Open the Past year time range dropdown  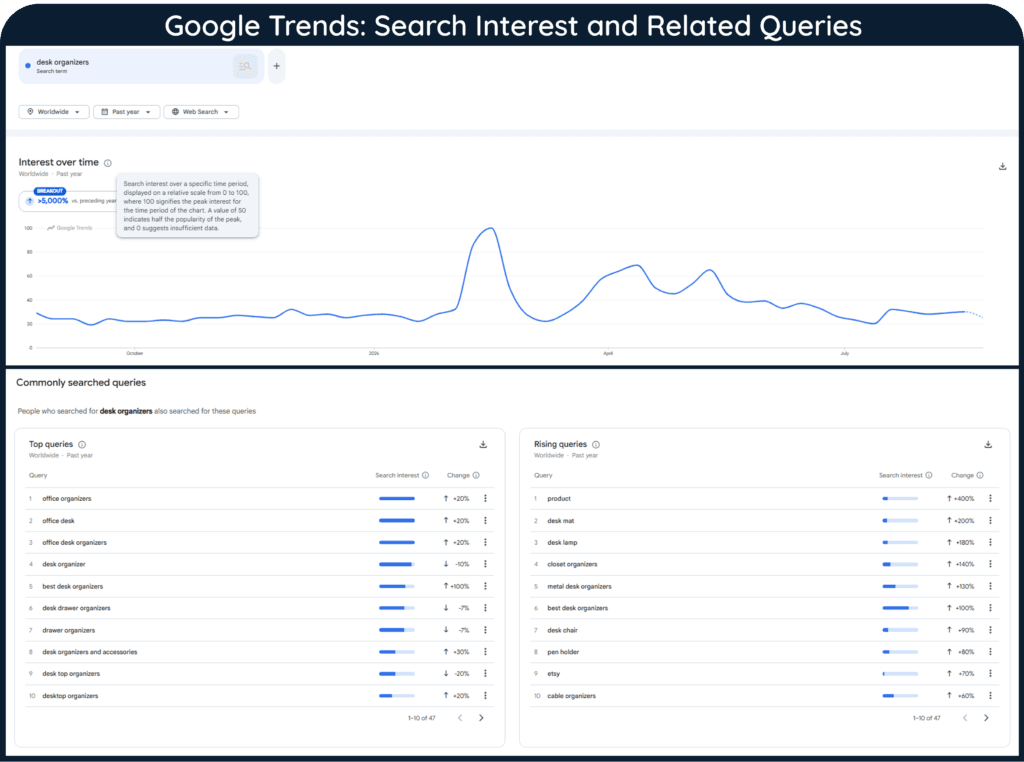click(x=127, y=112)
